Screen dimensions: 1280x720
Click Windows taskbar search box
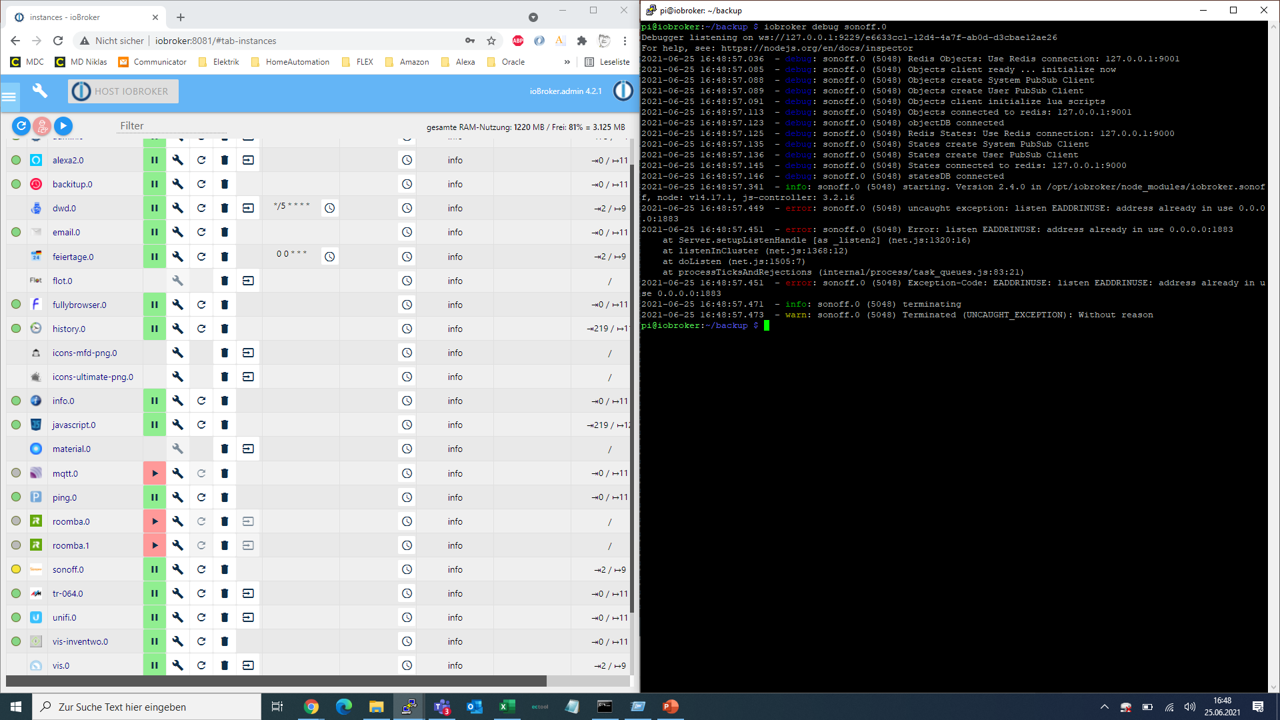pos(148,707)
